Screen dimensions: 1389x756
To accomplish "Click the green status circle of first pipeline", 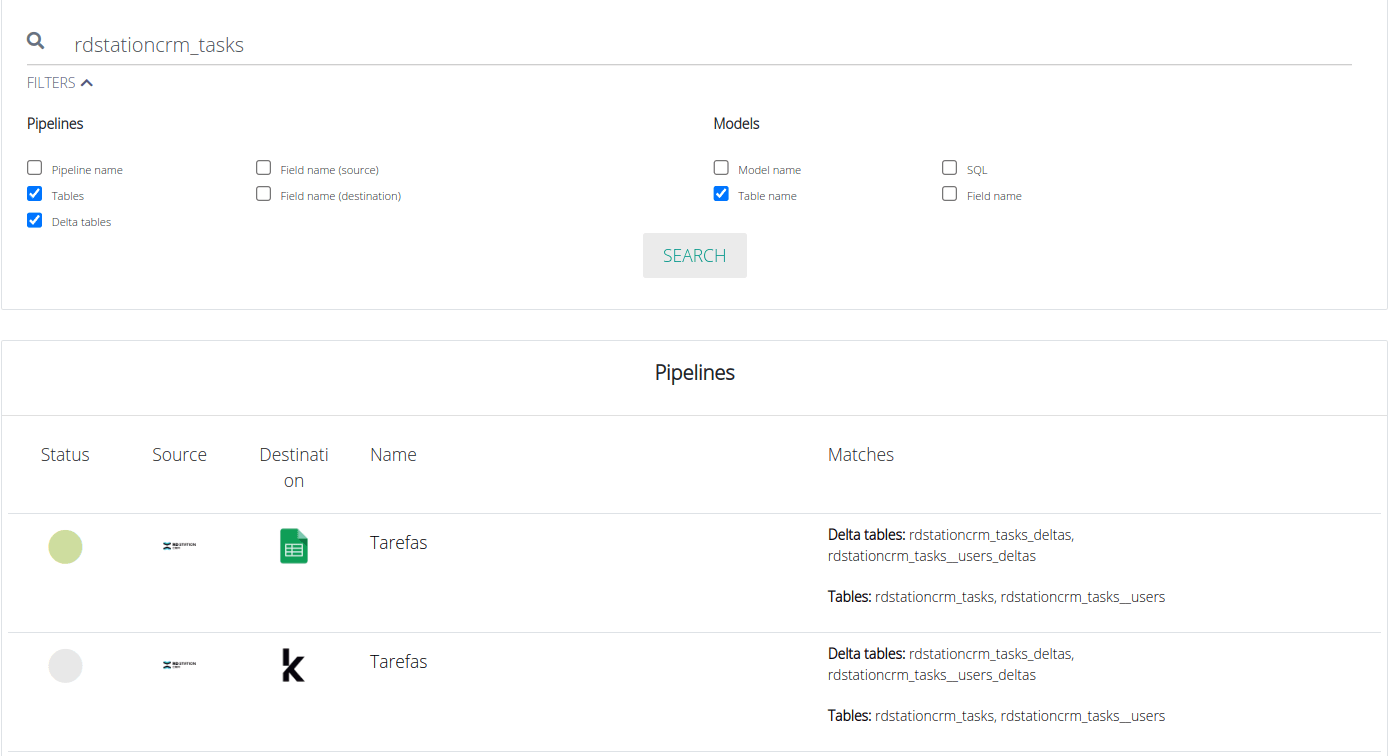I will pos(65,547).
